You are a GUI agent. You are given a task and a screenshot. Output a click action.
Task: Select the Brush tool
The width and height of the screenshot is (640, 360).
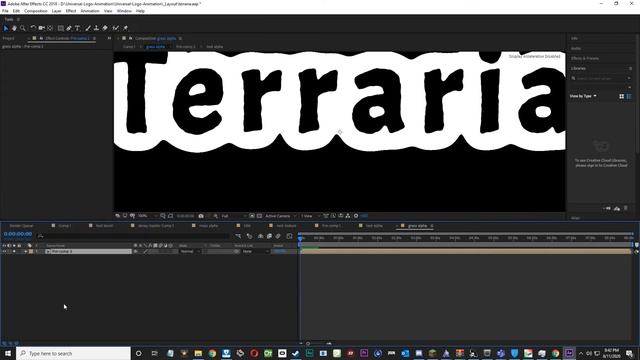(x=88, y=28)
